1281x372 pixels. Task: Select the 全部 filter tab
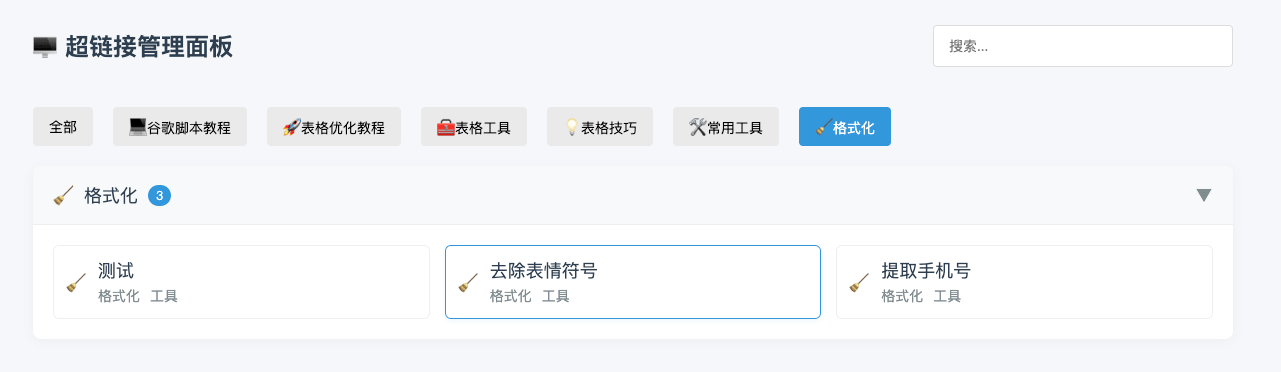click(63, 127)
